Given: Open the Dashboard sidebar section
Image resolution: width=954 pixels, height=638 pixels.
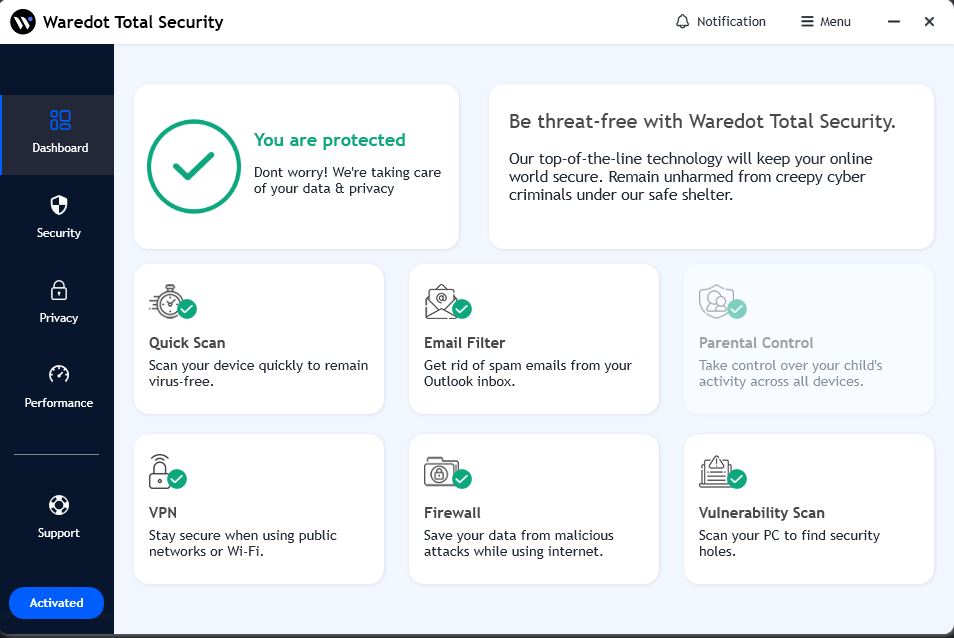Looking at the screenshot, I should click(59, 133).
